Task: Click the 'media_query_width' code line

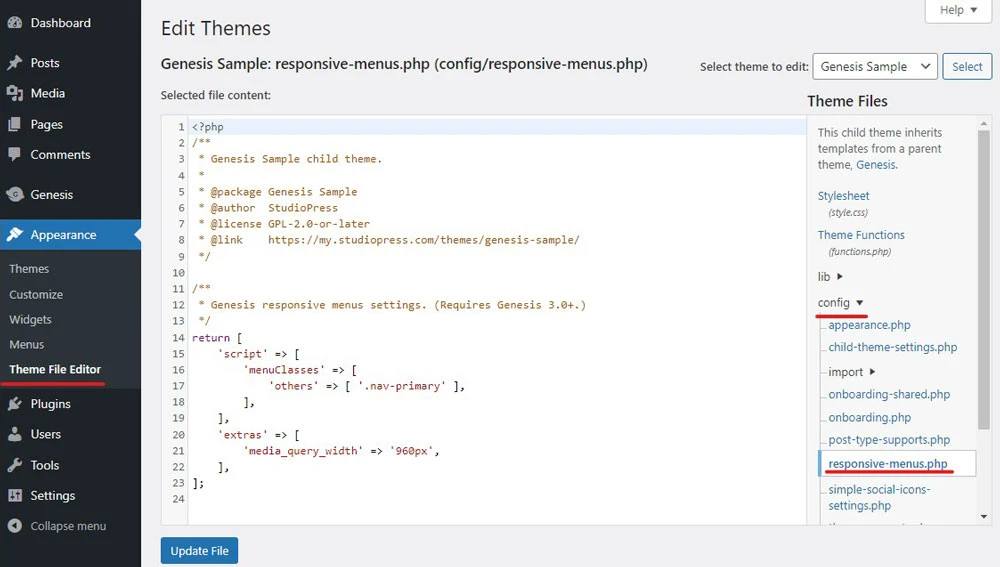Action: tap(341, 451)
